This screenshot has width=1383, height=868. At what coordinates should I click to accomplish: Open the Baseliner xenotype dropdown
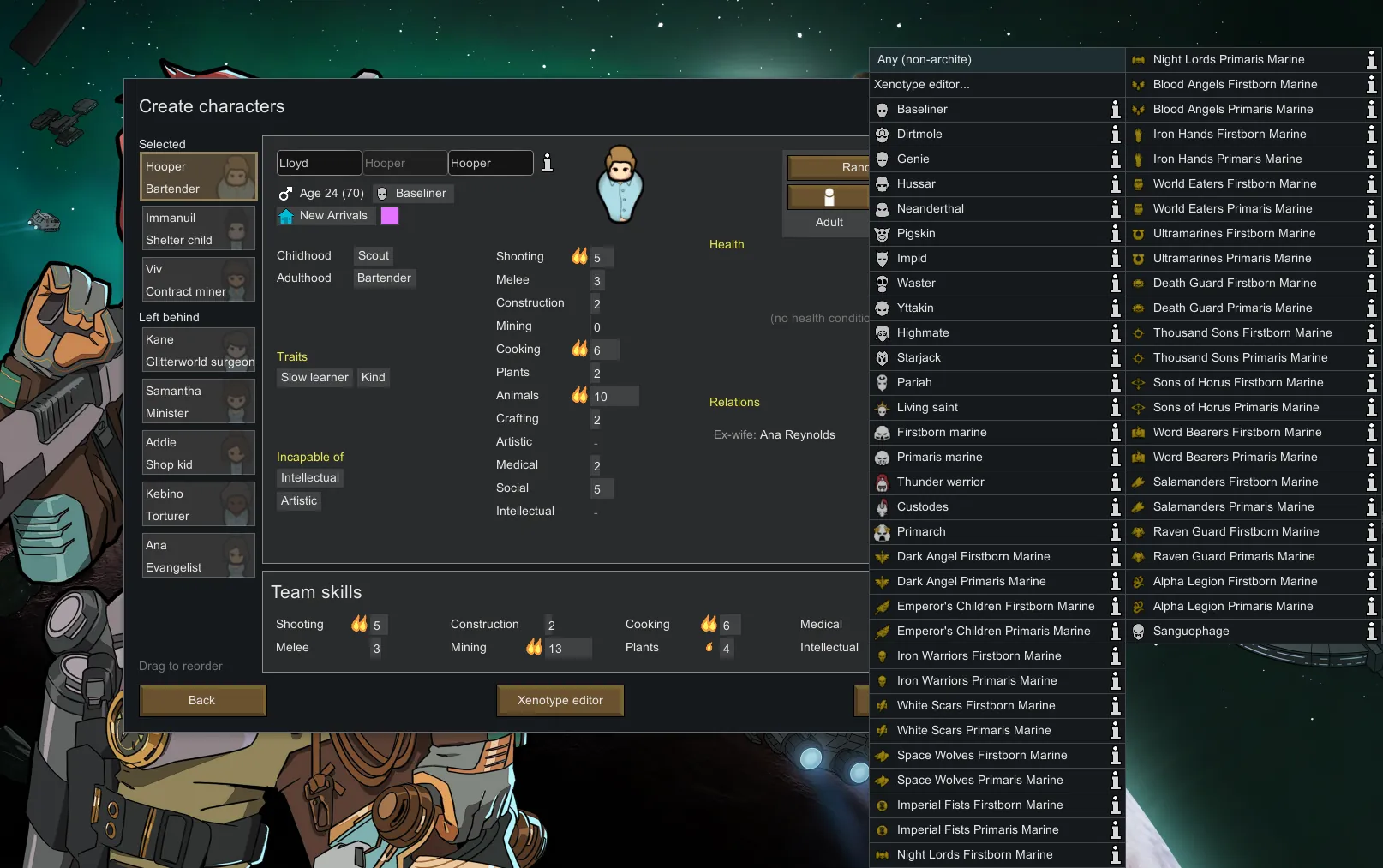tap(413, 194)
